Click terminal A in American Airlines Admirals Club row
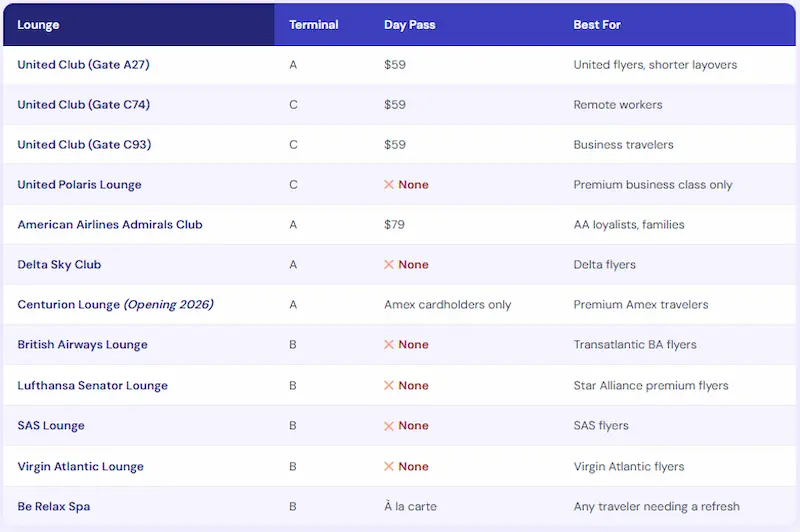 pyautogui.click(x=293, y=225)
